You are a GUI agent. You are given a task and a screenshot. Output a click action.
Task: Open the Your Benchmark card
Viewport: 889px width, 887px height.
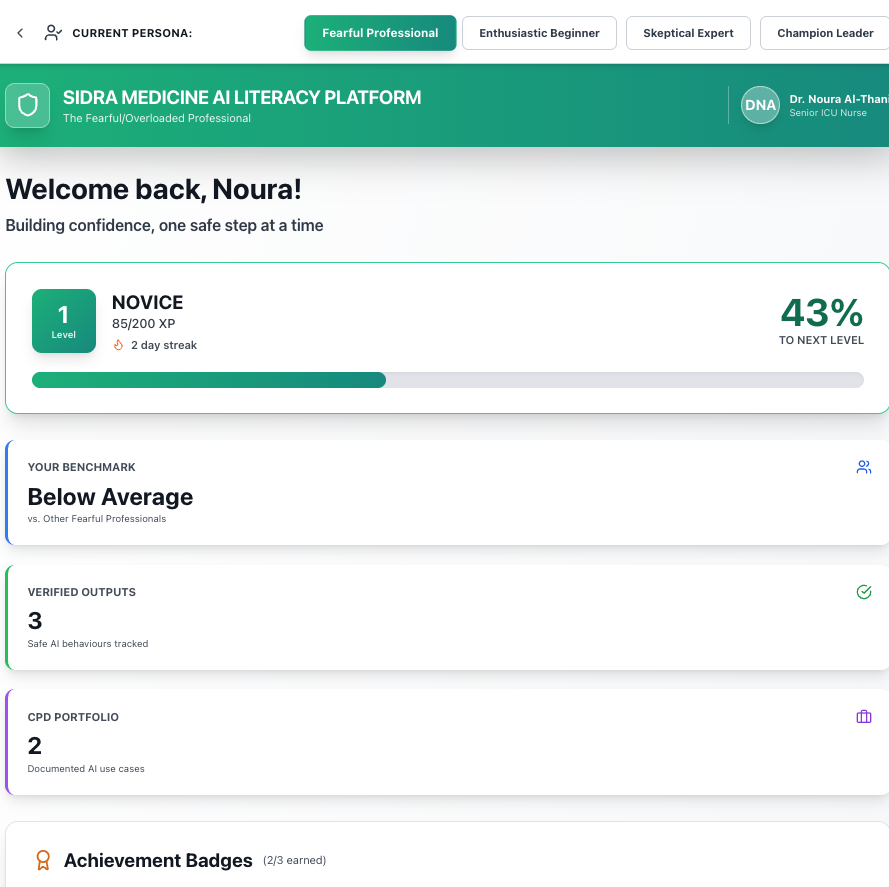[446, 493]
